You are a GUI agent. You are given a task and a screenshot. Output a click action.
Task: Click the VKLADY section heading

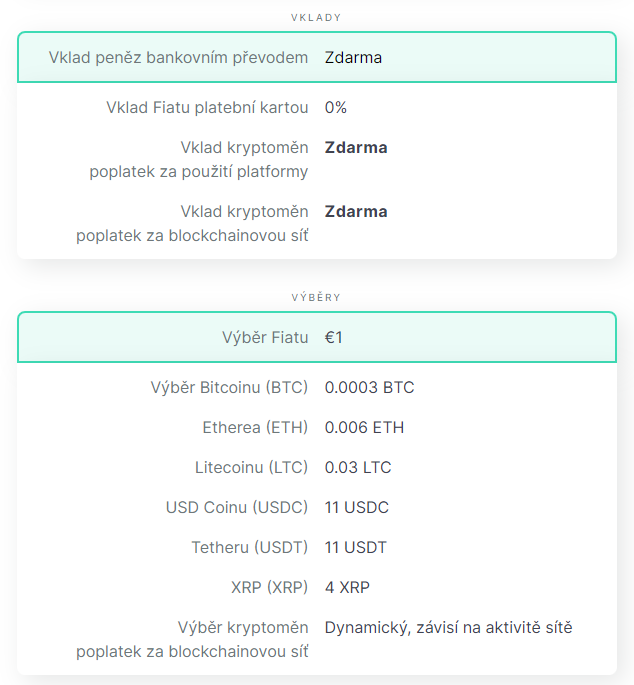316,18
